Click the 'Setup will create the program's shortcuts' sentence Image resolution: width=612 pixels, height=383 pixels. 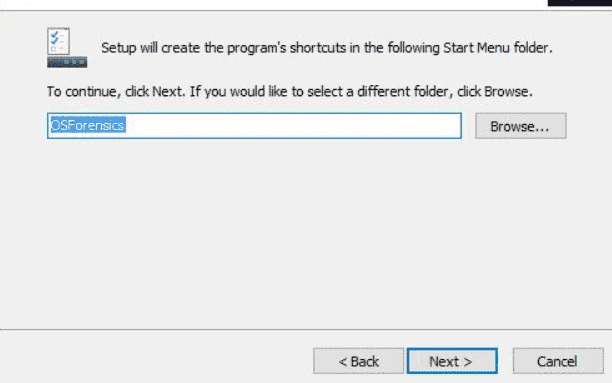coord(327,48)
